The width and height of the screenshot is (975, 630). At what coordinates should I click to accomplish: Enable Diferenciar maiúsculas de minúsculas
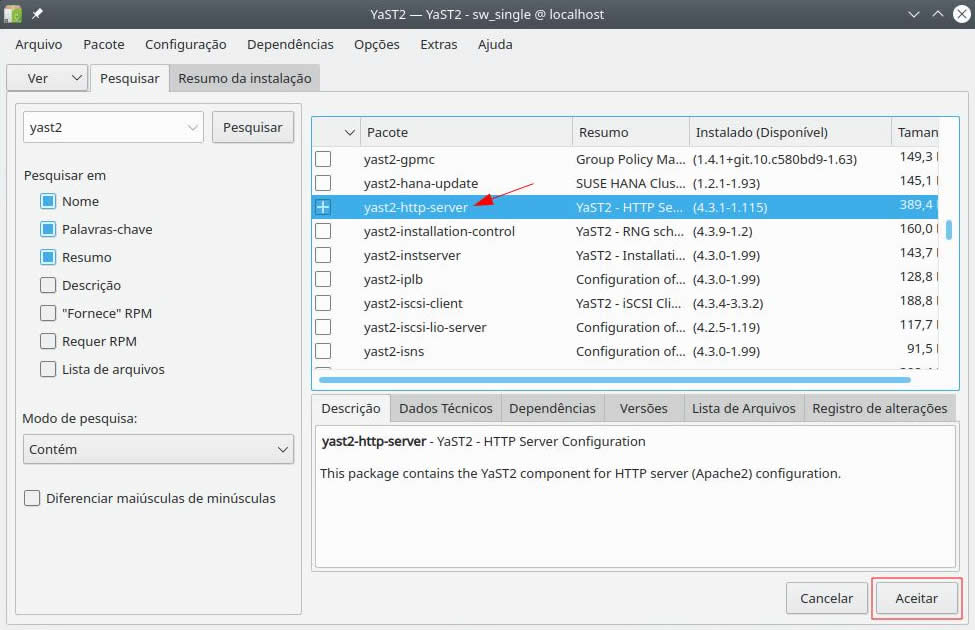click(x=32, y=498)
